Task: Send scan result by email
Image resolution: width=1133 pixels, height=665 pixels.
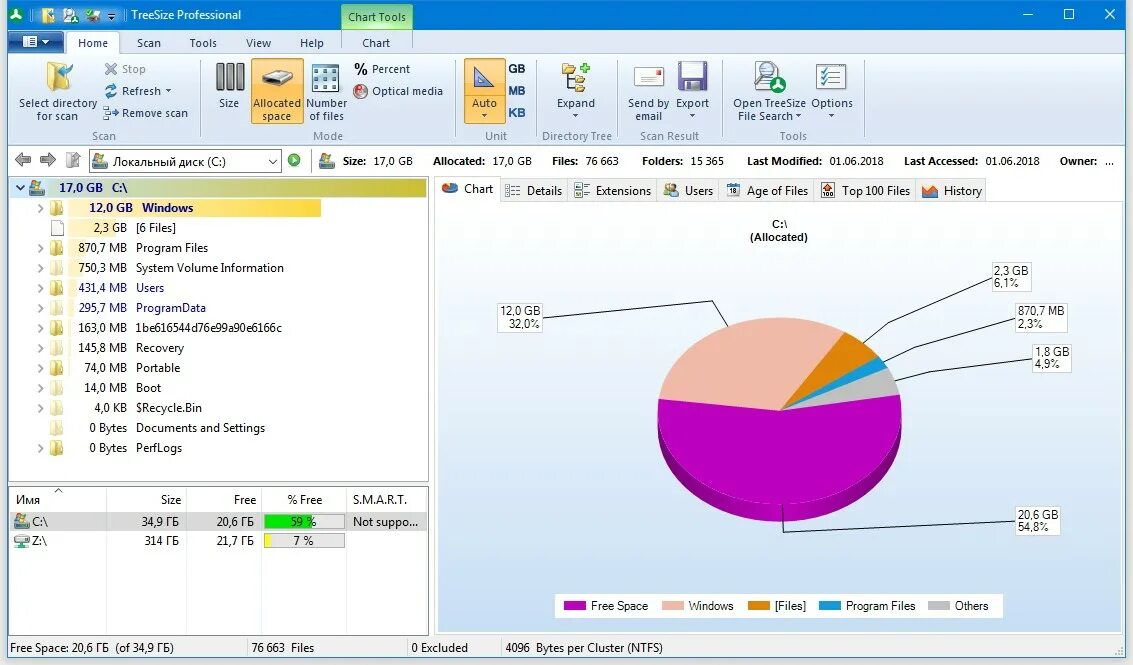Action: [x=648, y=91]
